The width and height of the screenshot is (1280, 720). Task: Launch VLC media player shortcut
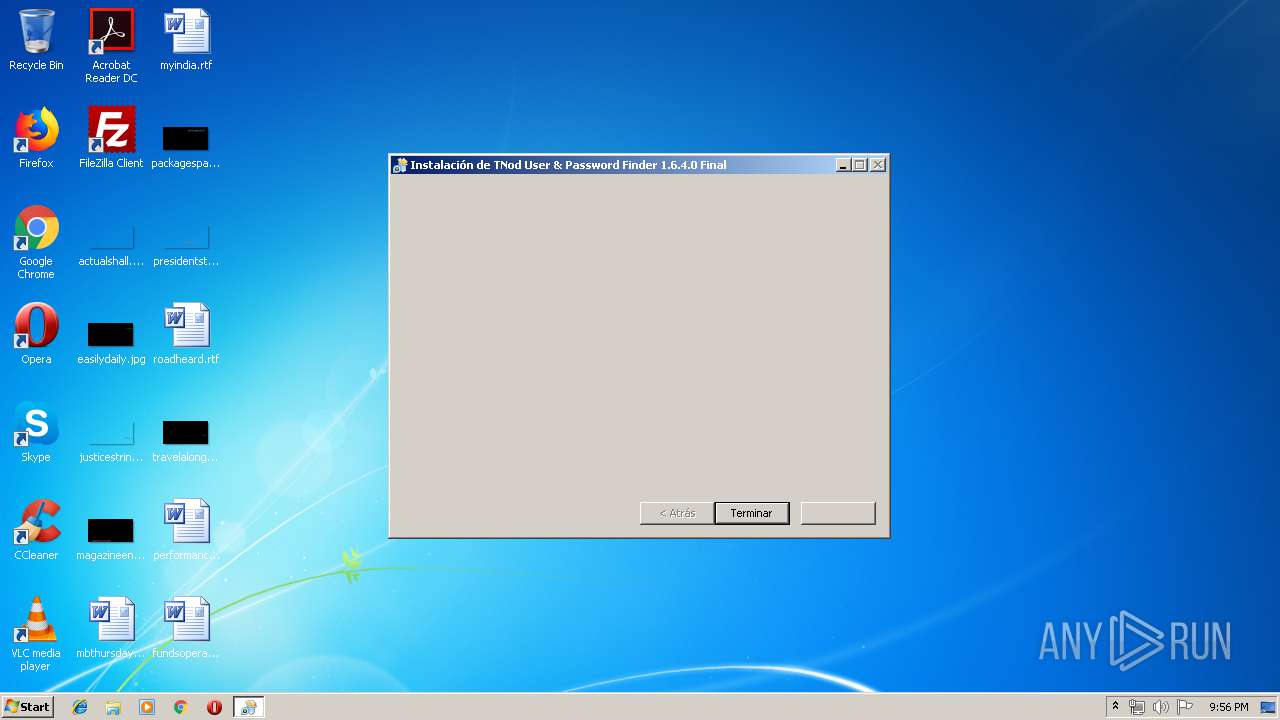click(36, 634)
